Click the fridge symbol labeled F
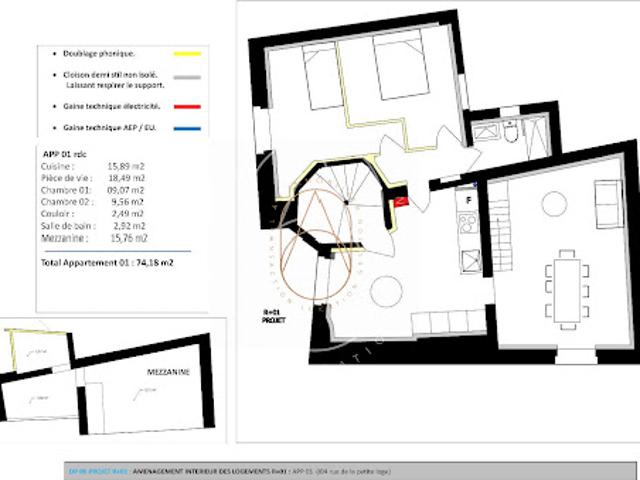 (x=469, y=200)
